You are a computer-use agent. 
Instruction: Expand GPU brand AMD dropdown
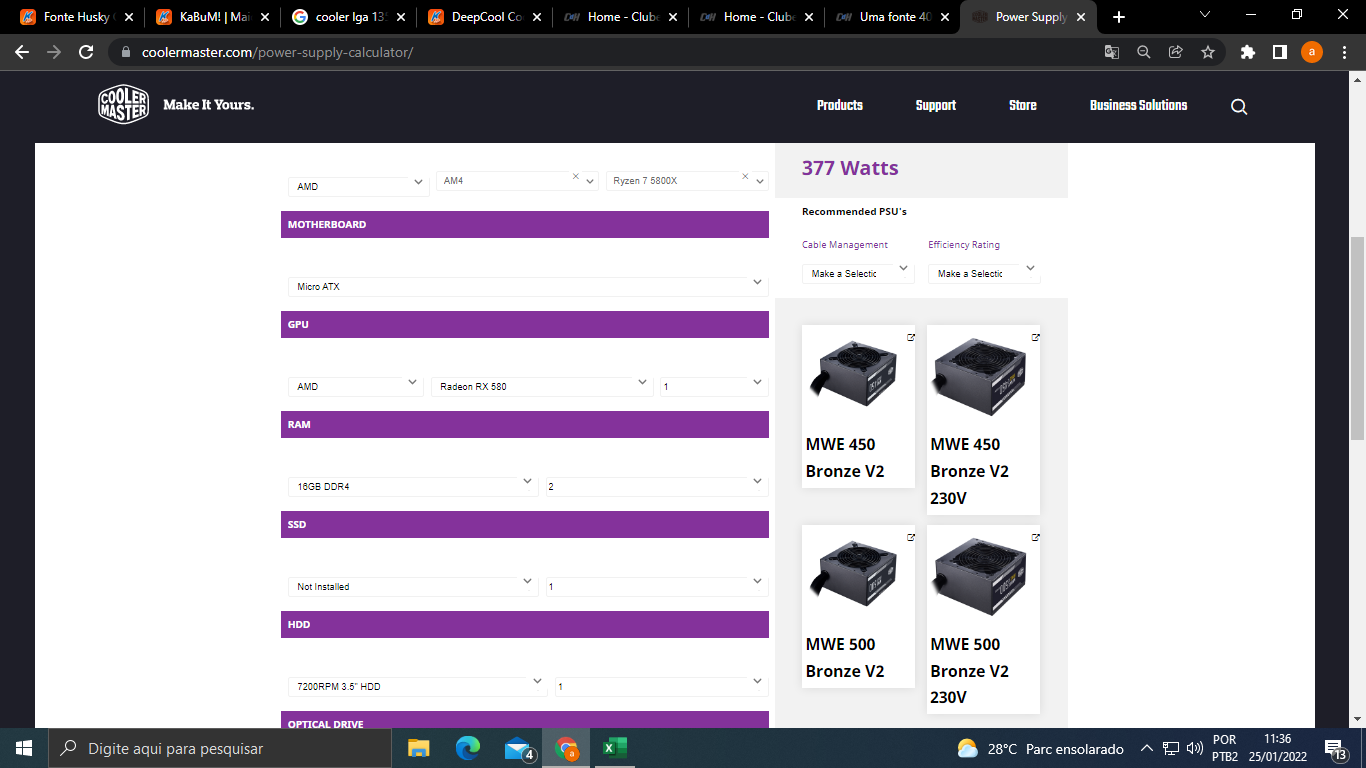coord(356,386)
